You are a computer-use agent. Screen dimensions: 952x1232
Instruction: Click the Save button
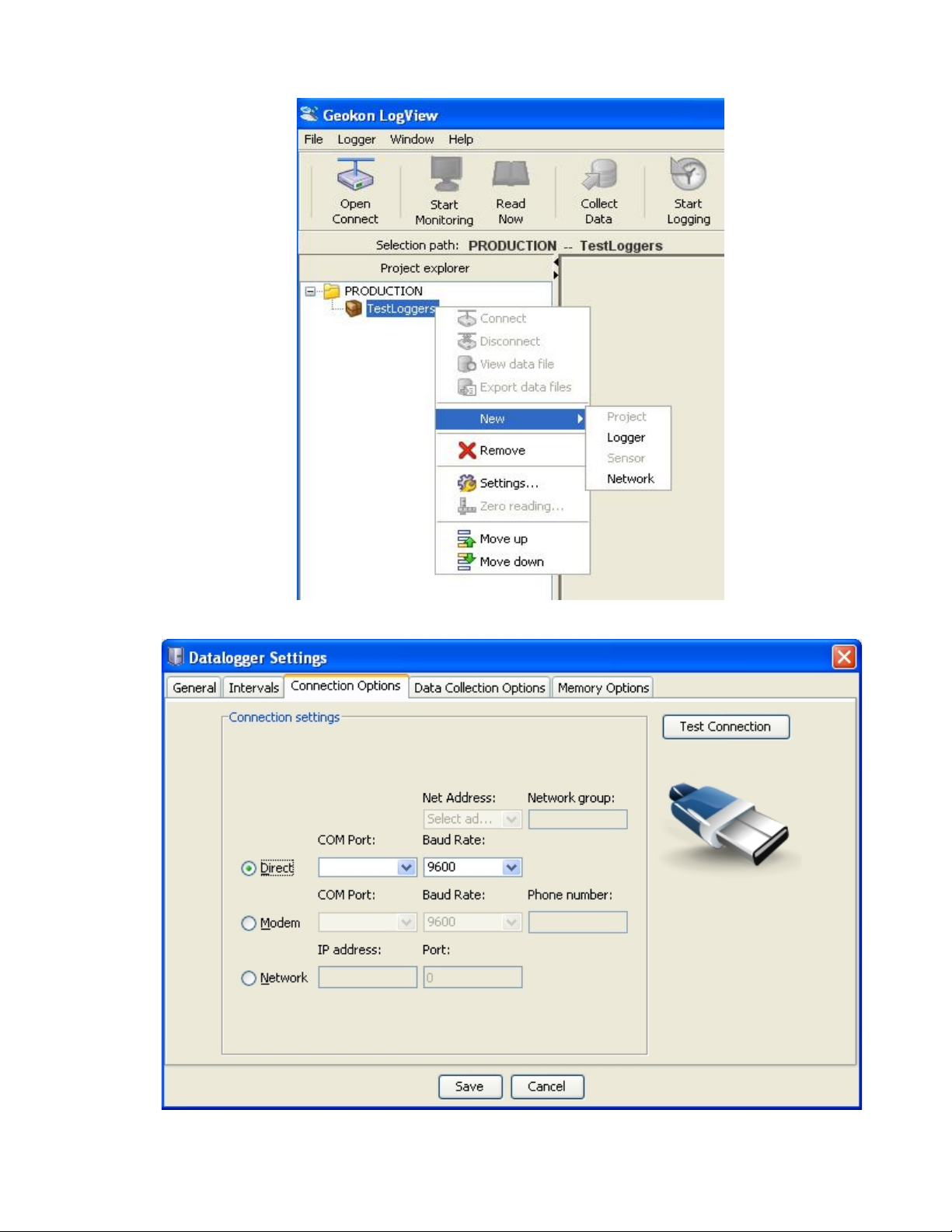469,1087
